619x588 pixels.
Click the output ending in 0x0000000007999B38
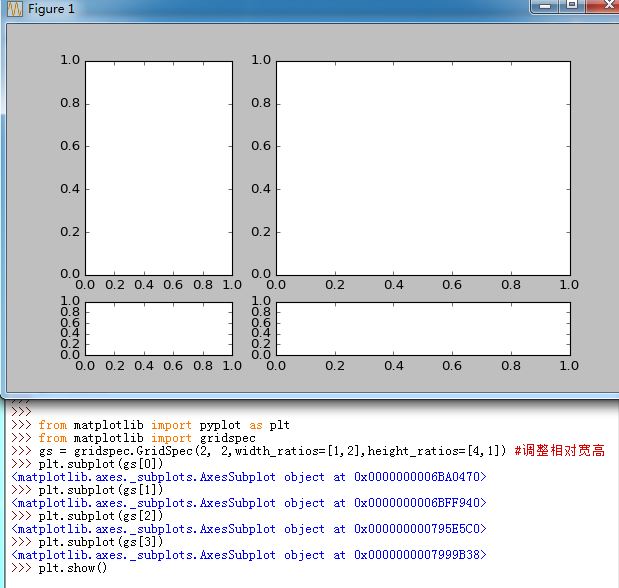(x=249, y=555)
